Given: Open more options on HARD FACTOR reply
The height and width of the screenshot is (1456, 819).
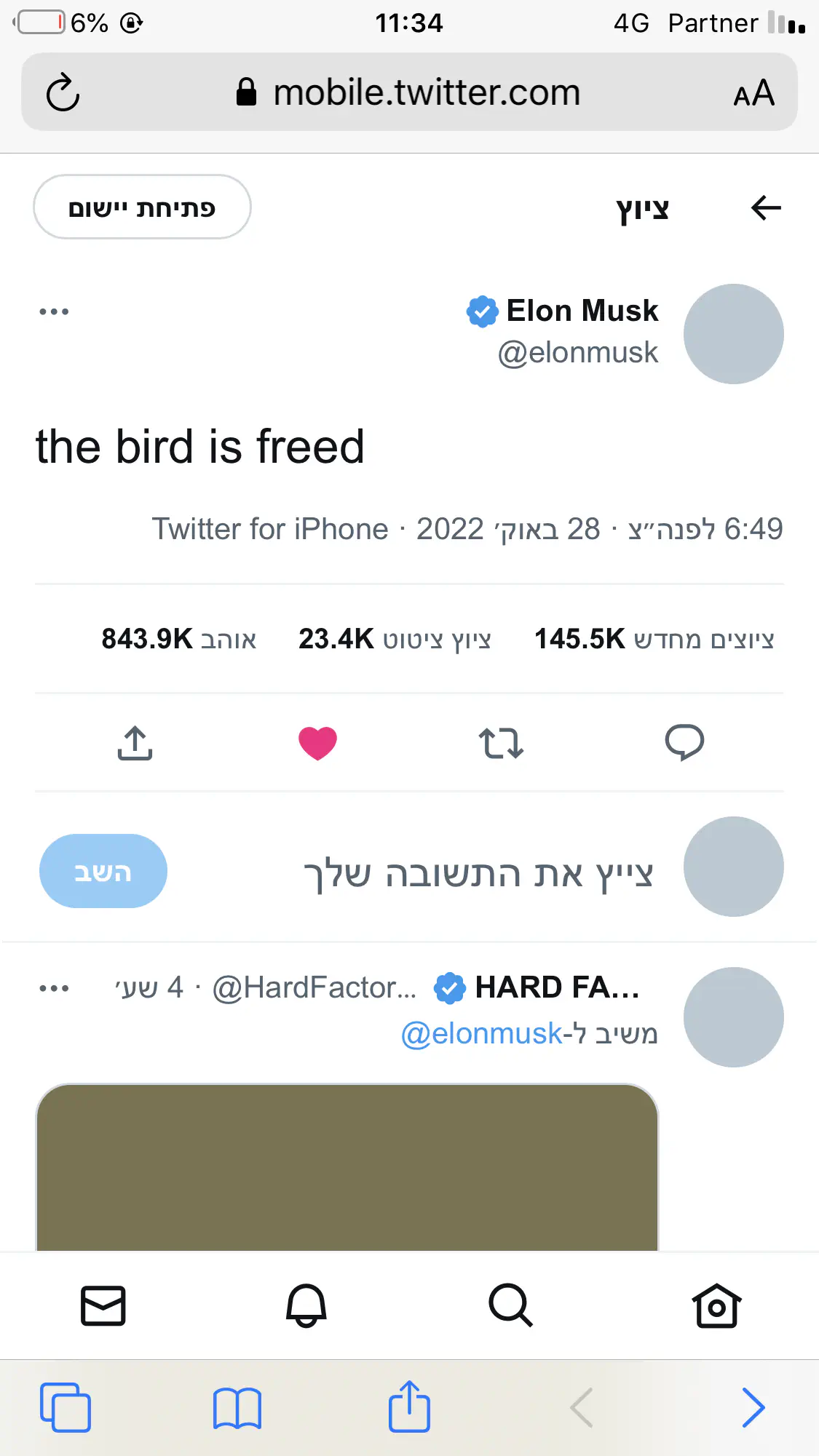Looking at the screenshot, I should click(54, 988).
